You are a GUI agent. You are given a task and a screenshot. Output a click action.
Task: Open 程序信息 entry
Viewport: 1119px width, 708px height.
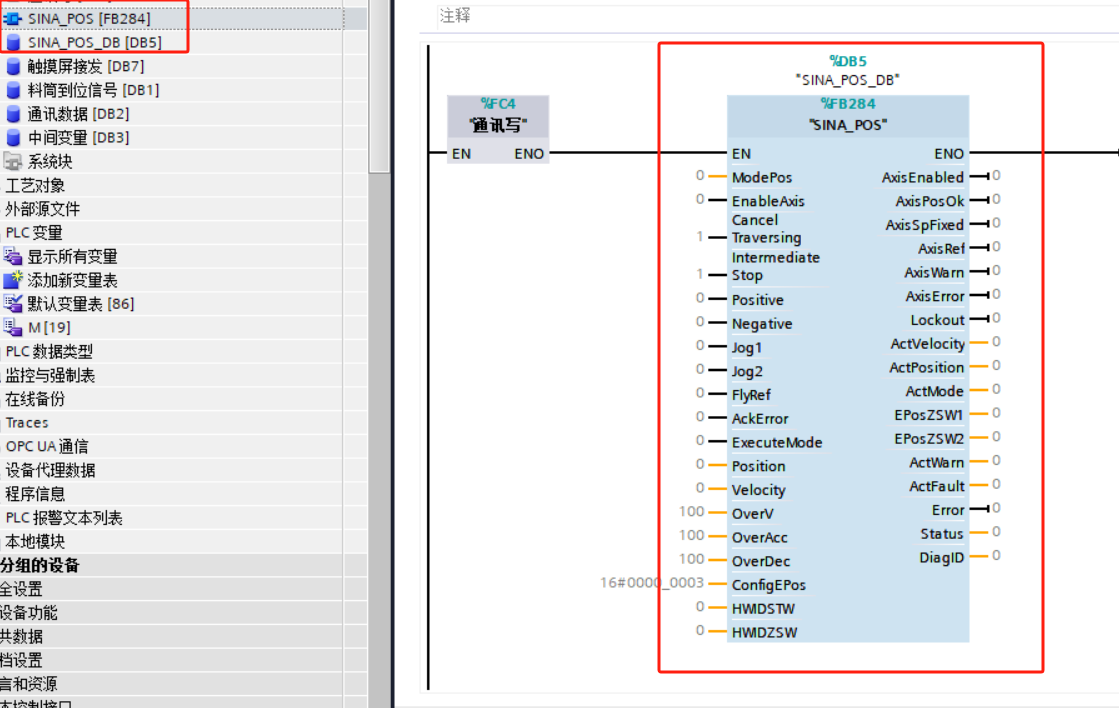point(35,494)
